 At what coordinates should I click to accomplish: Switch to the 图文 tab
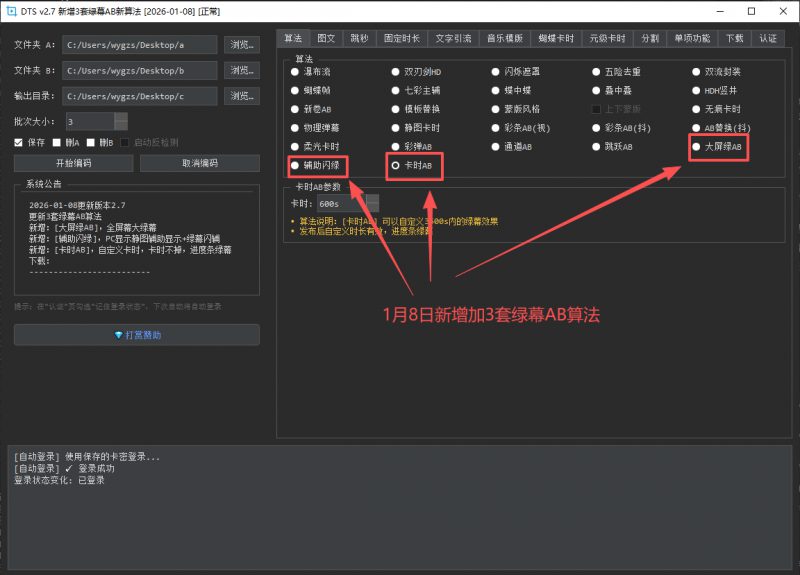coord(326,38)
